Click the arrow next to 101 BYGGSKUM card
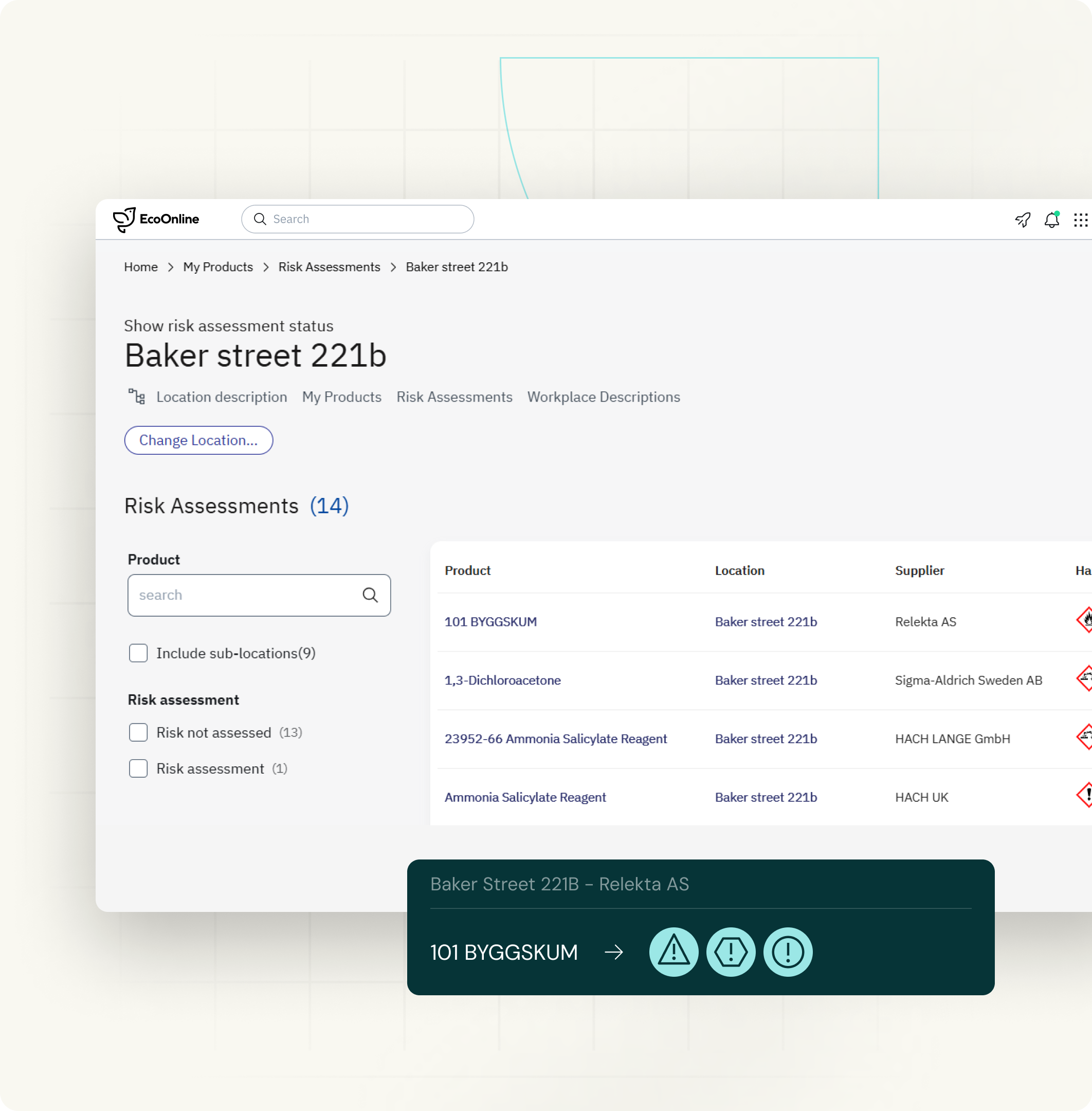 (x=614, y=953)
